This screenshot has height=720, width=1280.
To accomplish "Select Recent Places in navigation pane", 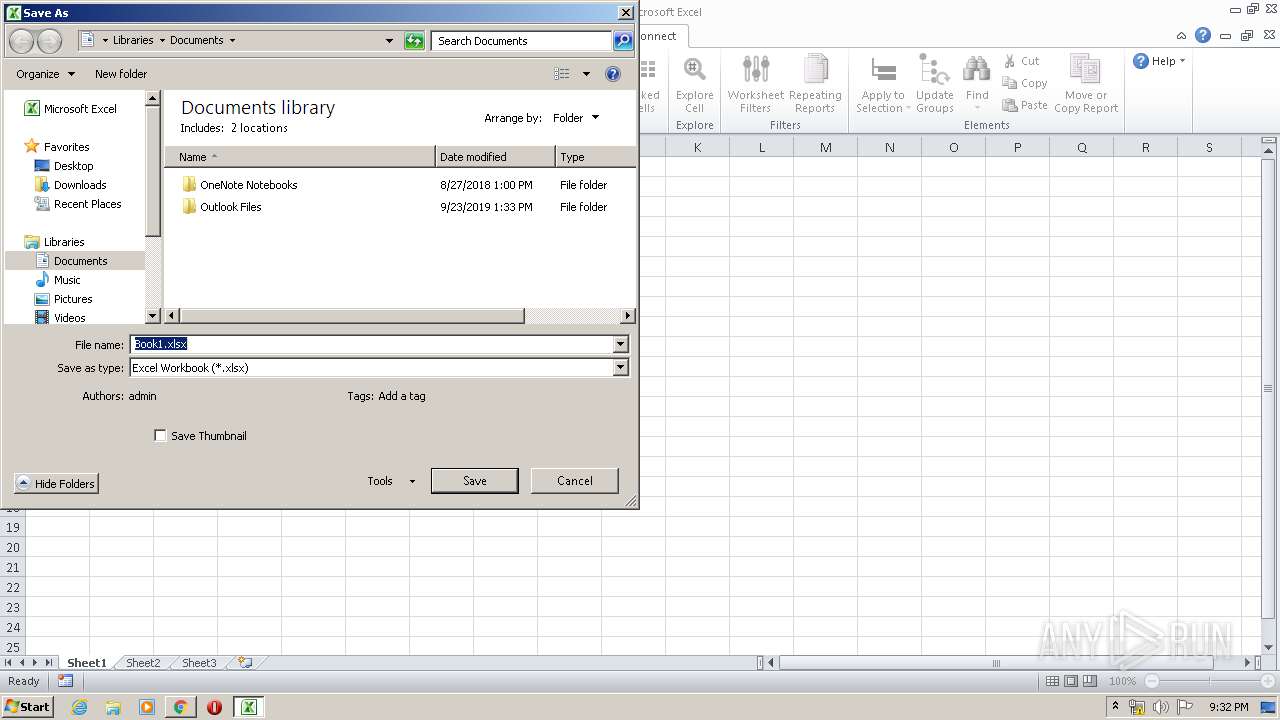I will 78,204.
